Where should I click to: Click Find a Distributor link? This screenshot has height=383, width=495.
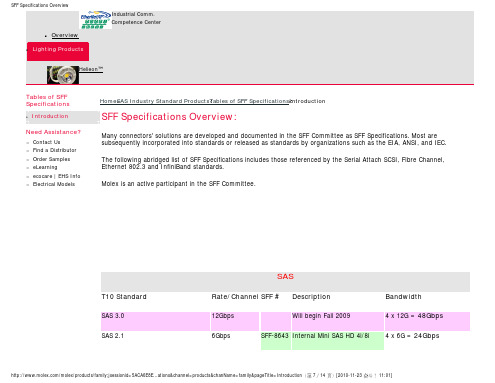(55, 150)
